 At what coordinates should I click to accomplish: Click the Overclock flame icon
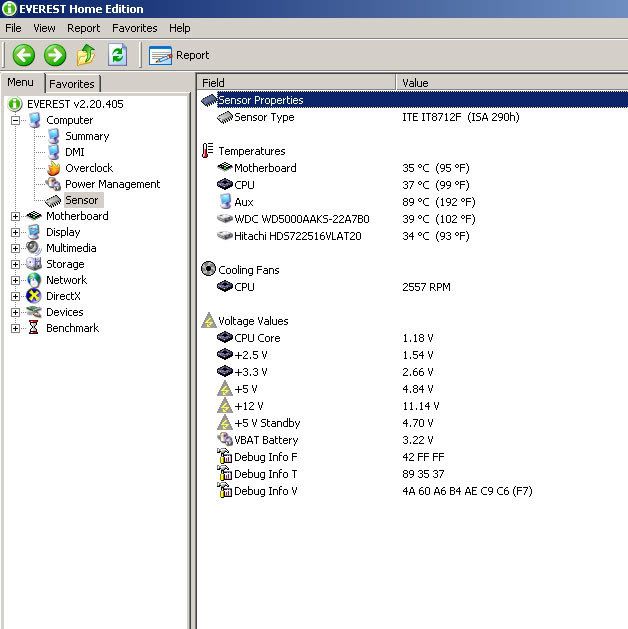pyautogui.click(x=54, y=168)
